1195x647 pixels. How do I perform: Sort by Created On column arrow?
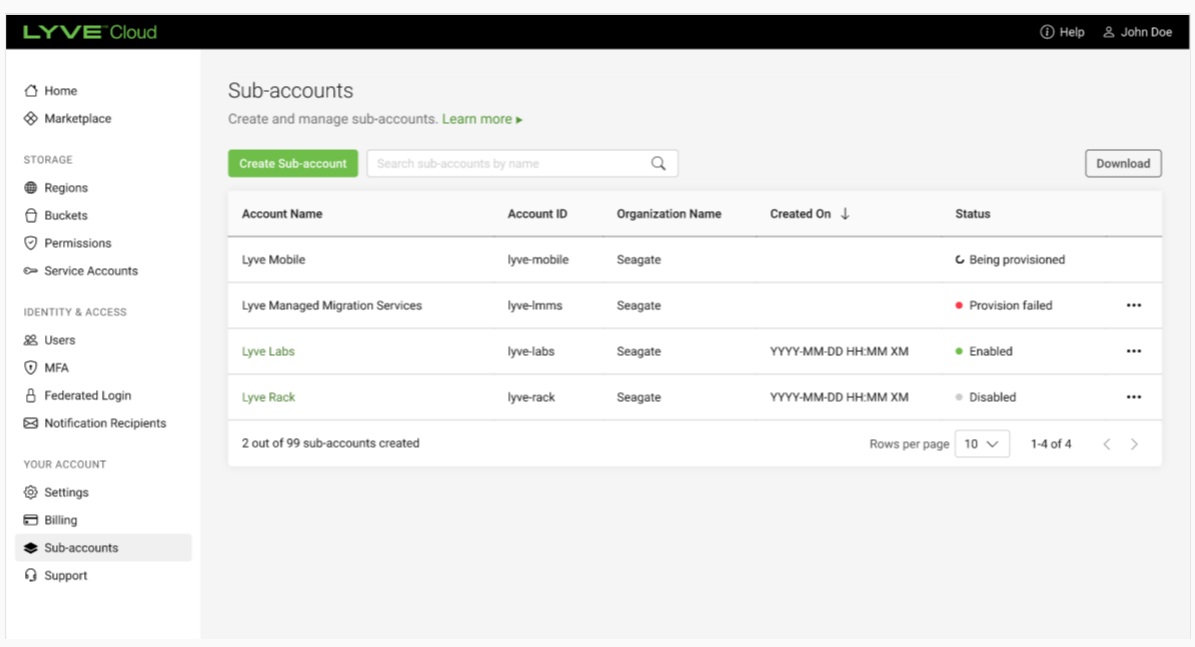(845, 214)
